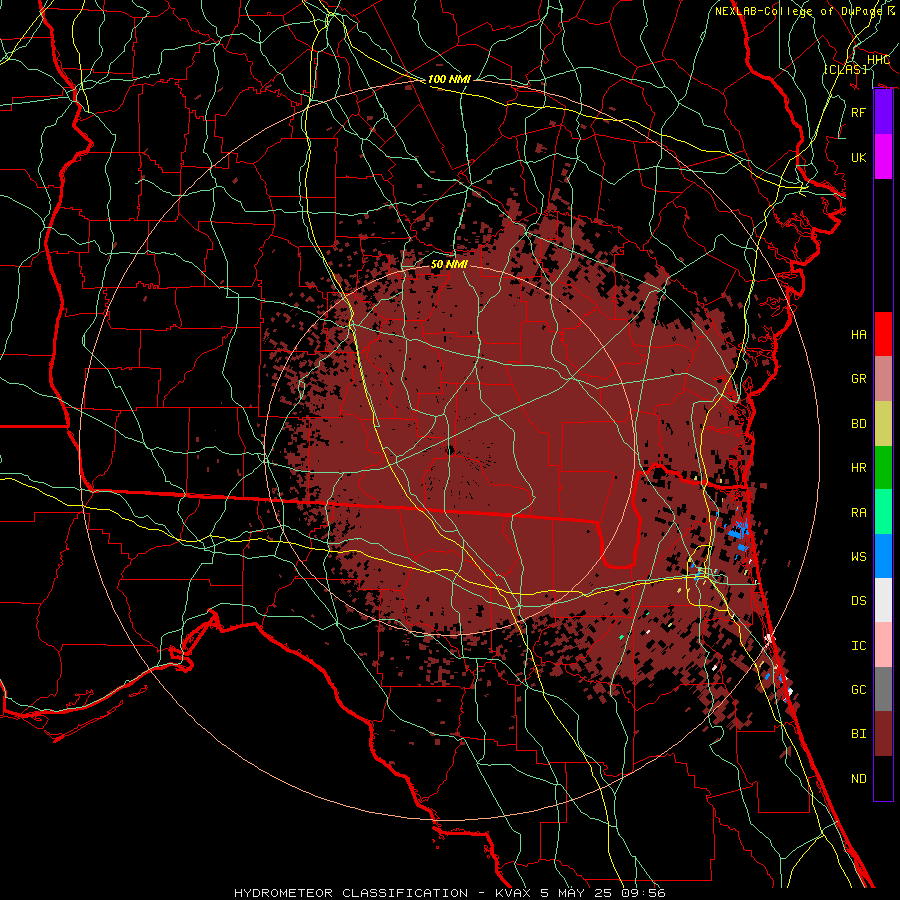Click the 100 NMI range ring label
Viewport: 900px width, 900px height.
pos(449,79)
